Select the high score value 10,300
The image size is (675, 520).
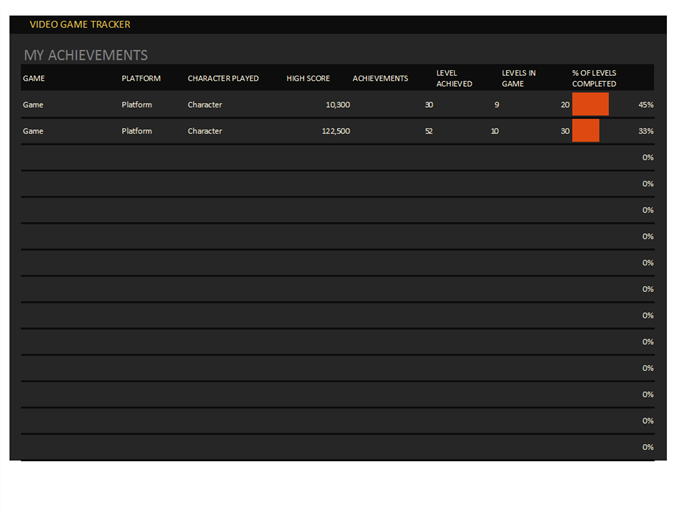(x=338, y=105)
